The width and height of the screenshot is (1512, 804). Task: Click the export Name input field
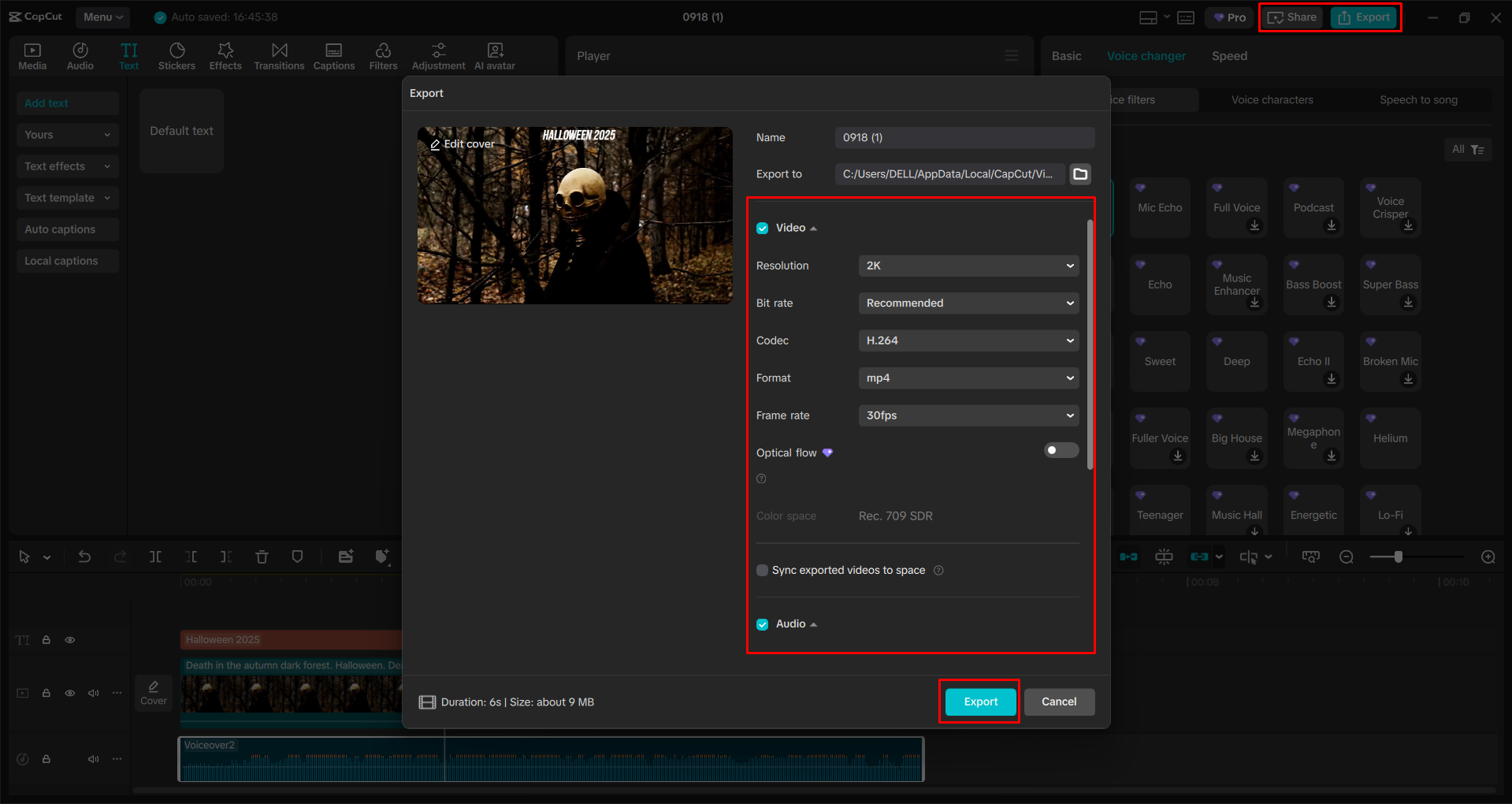tap(964, 137)
